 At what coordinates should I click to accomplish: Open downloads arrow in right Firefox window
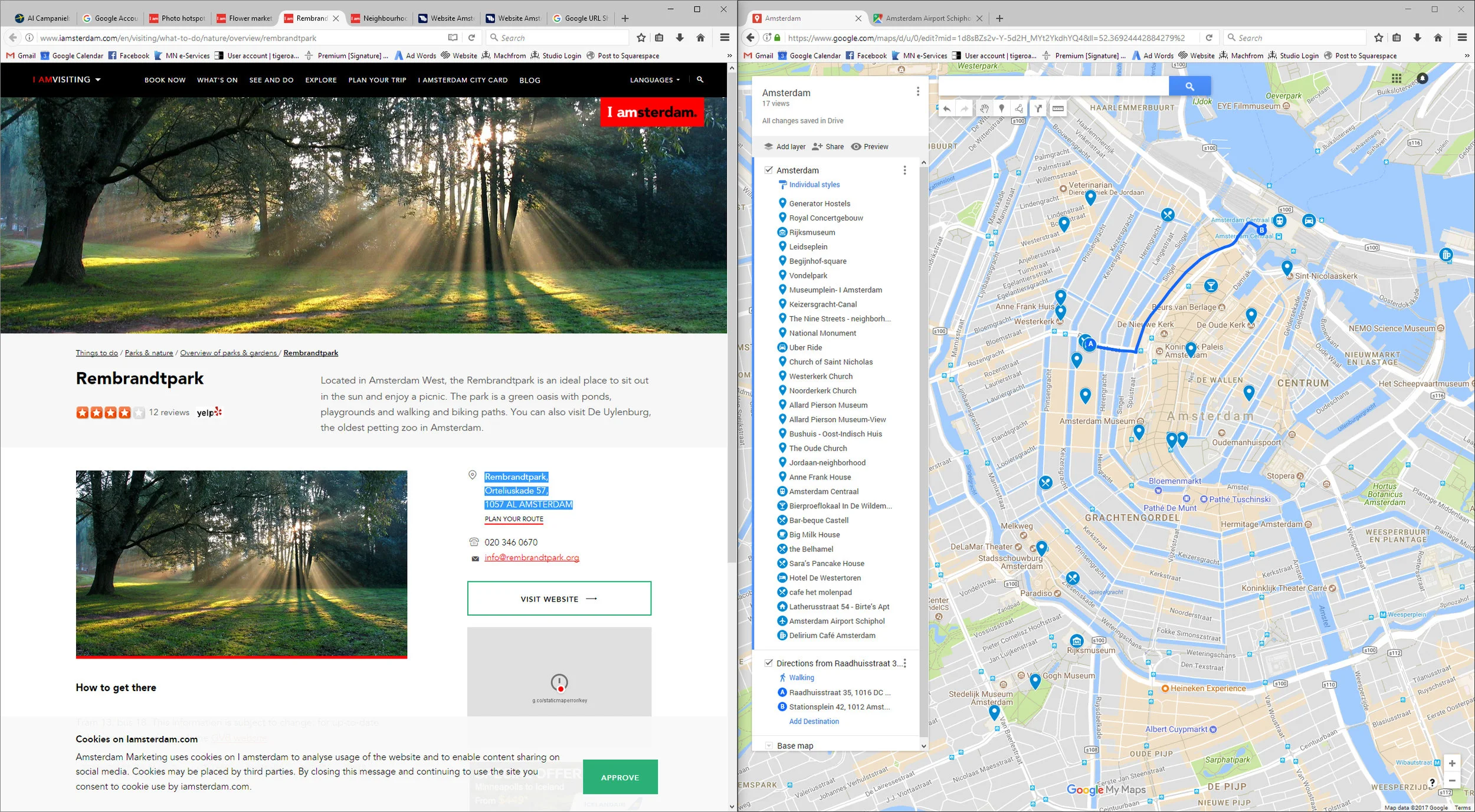[1417, 38]
